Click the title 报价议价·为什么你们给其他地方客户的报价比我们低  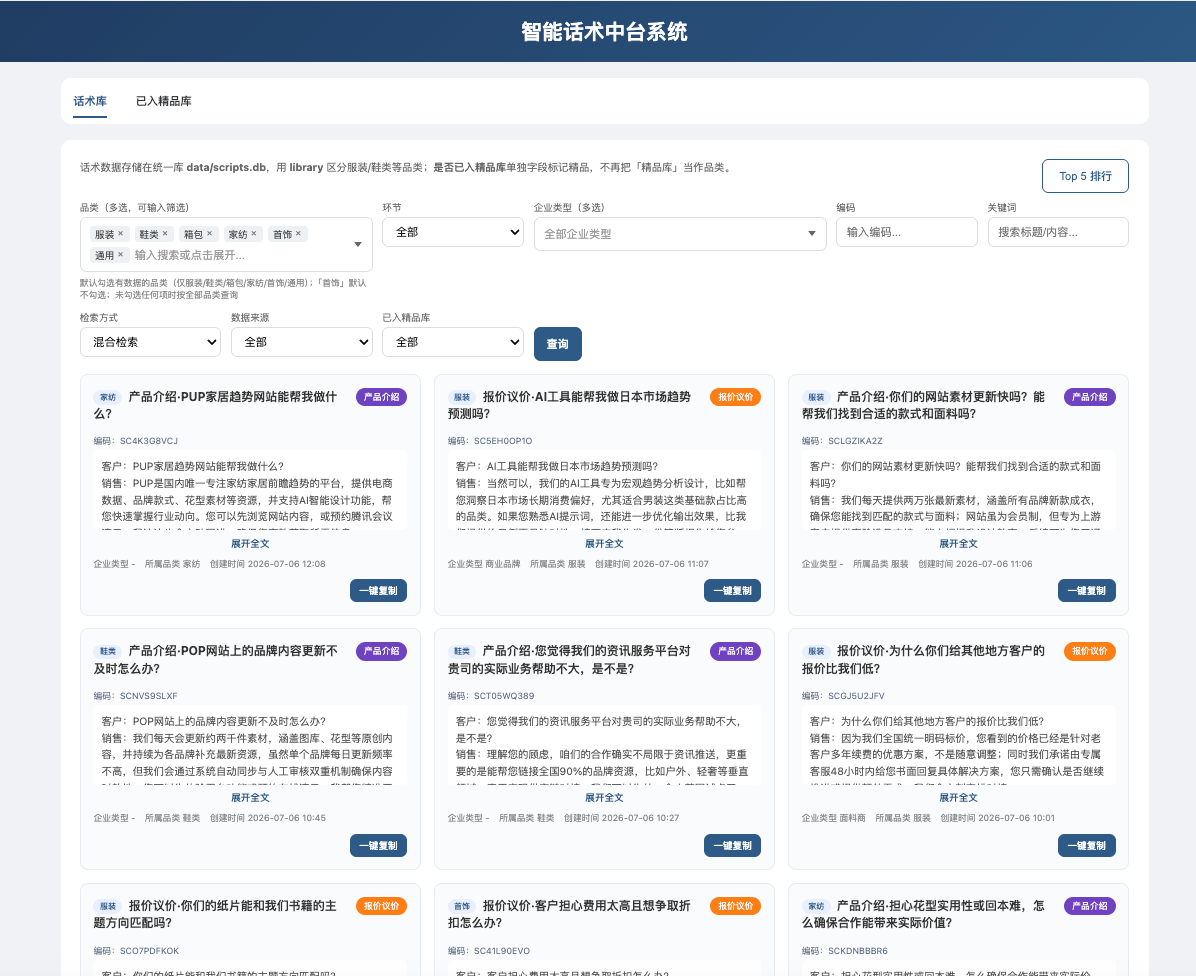[924, 660]
